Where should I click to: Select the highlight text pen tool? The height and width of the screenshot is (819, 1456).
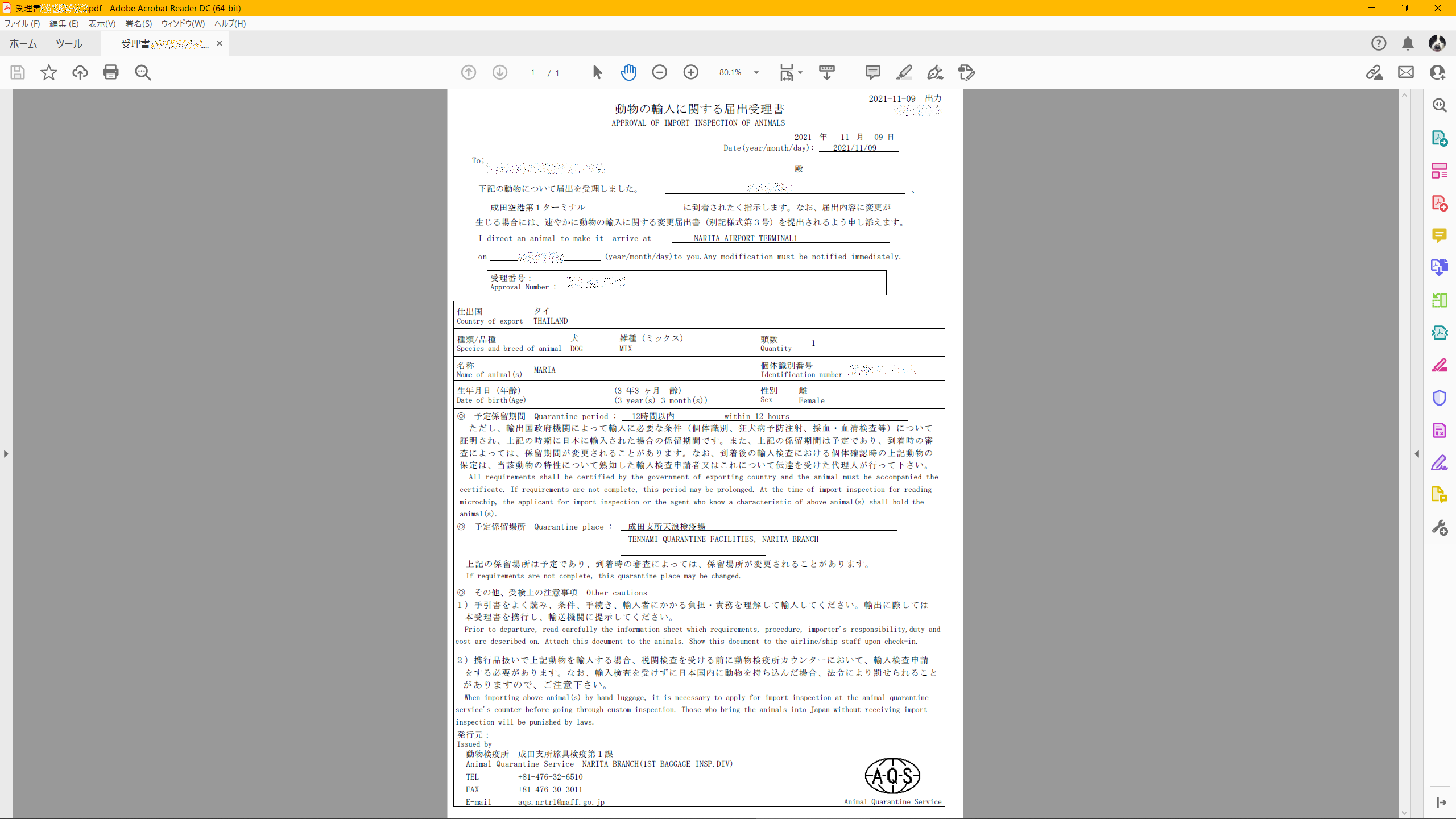coord(904,72)
